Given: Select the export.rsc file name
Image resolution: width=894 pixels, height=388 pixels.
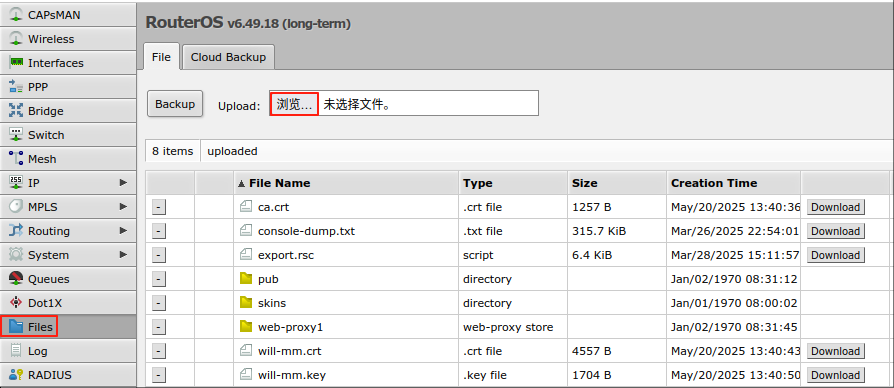Looking at the screenshot, I should click(286, 255).
